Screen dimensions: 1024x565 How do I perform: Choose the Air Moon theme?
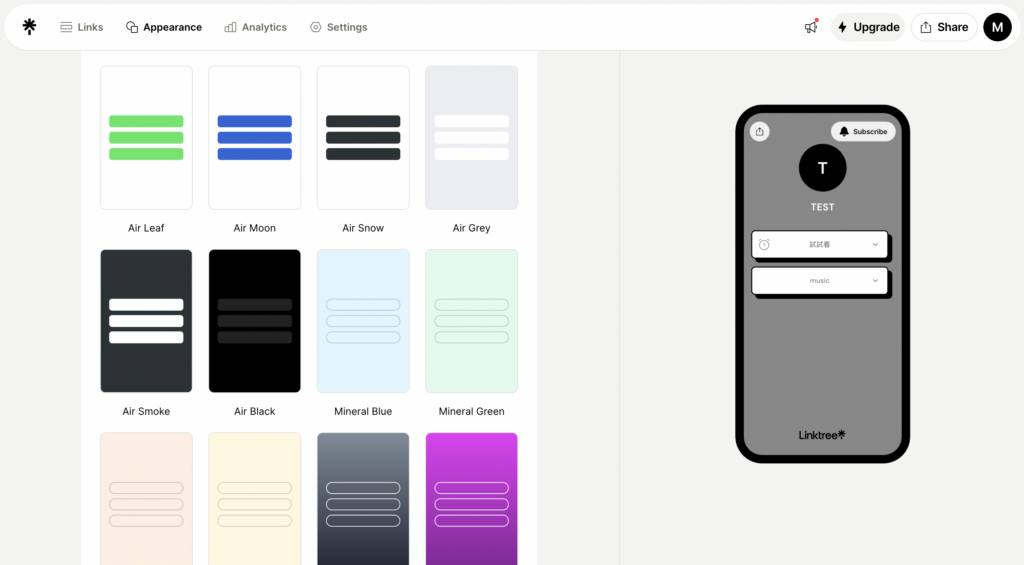254,138
